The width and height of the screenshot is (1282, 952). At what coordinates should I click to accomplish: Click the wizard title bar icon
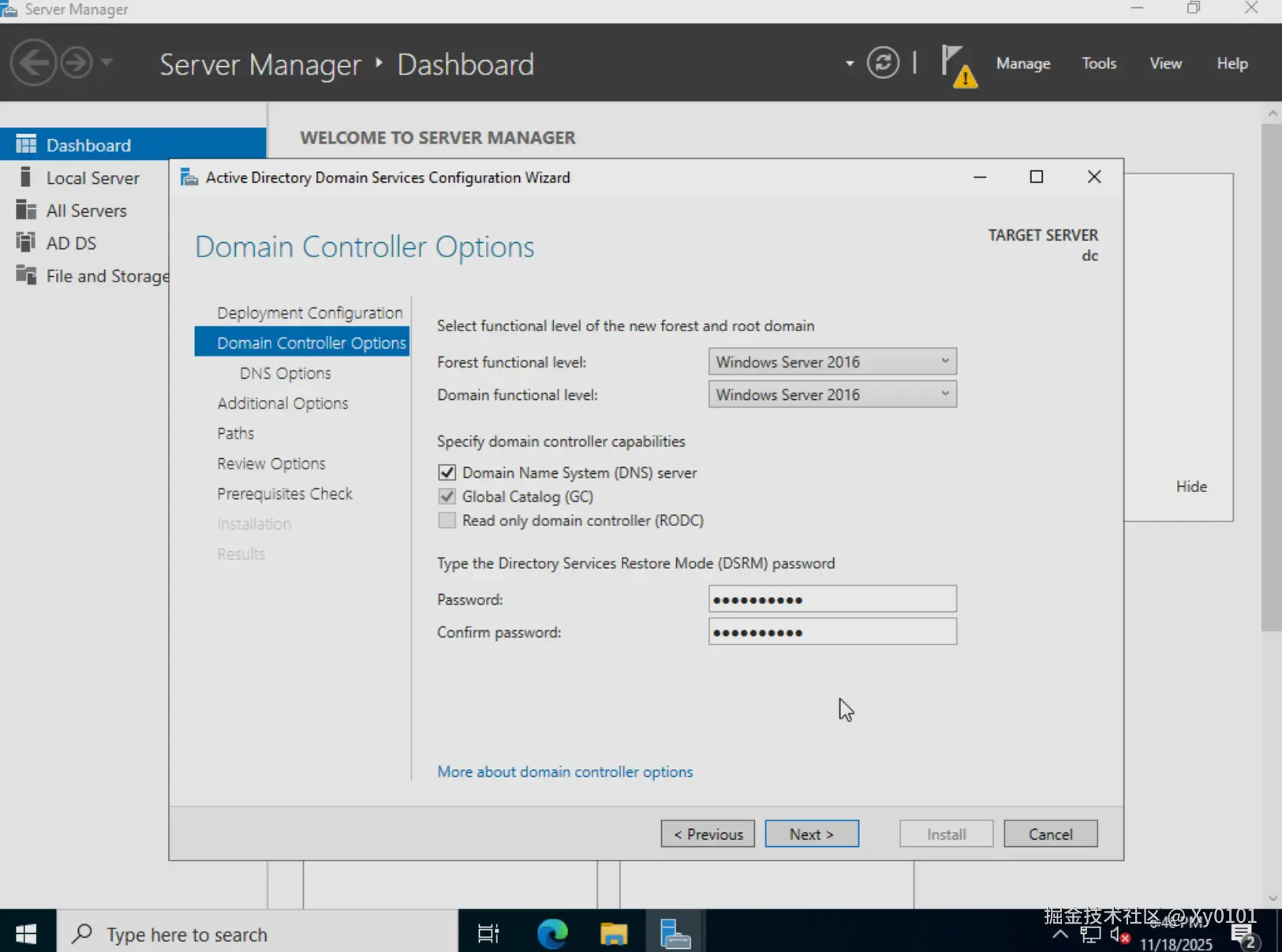(189, 177)
